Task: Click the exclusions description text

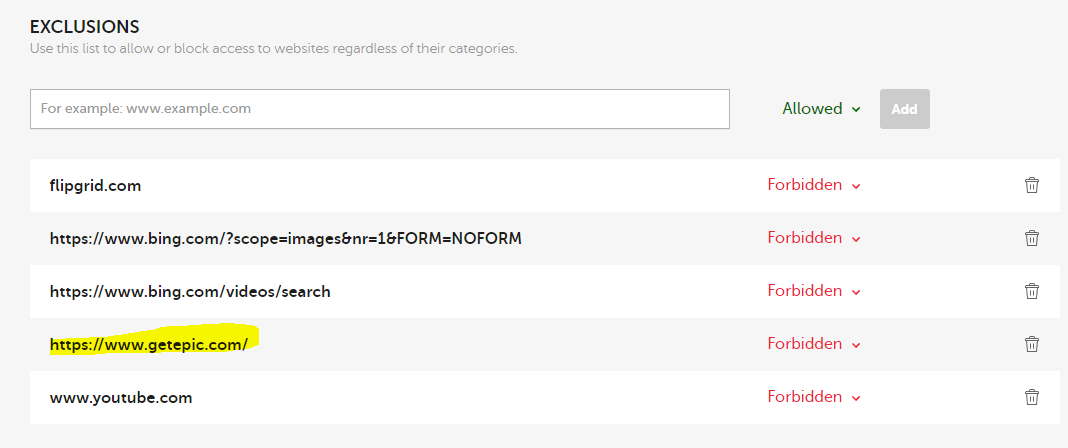Action: click(273, 48)
